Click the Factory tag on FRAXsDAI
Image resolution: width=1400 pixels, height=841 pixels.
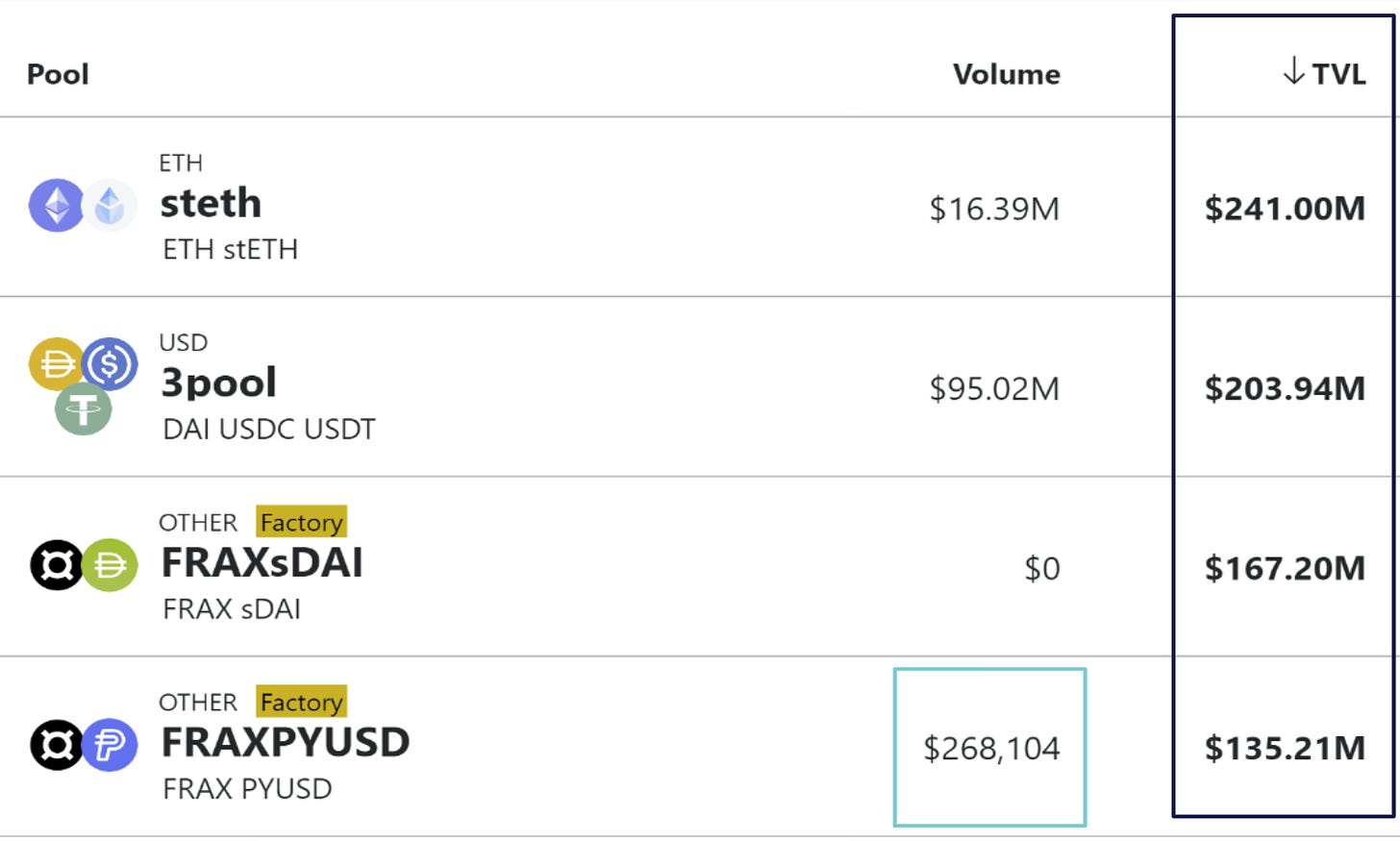(302, 522)
